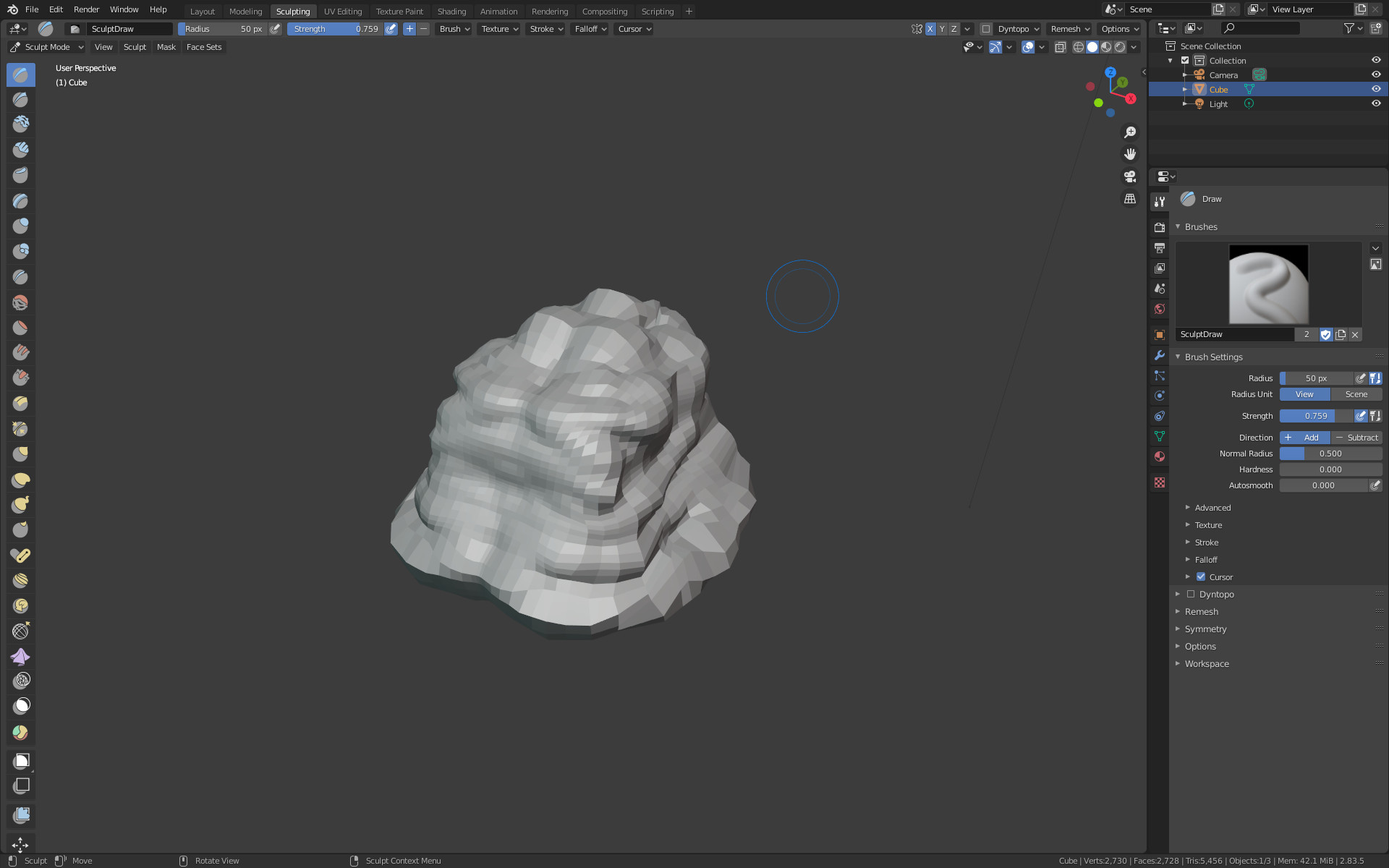Open the UV Editing workspace tab
This screenshot has width=1389, height=868.
click(341, 11)
